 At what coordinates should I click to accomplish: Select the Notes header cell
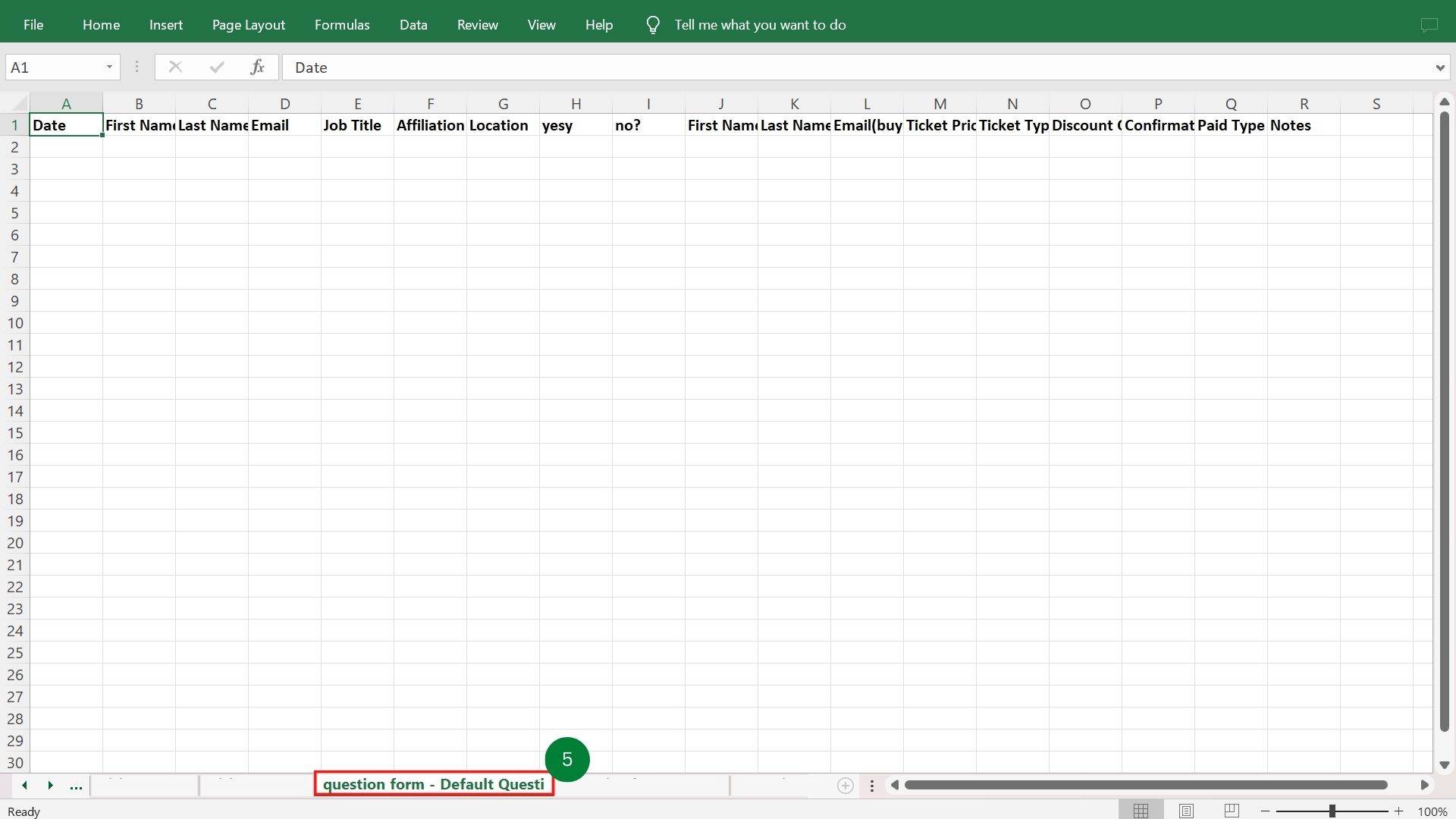[1304, 125]
